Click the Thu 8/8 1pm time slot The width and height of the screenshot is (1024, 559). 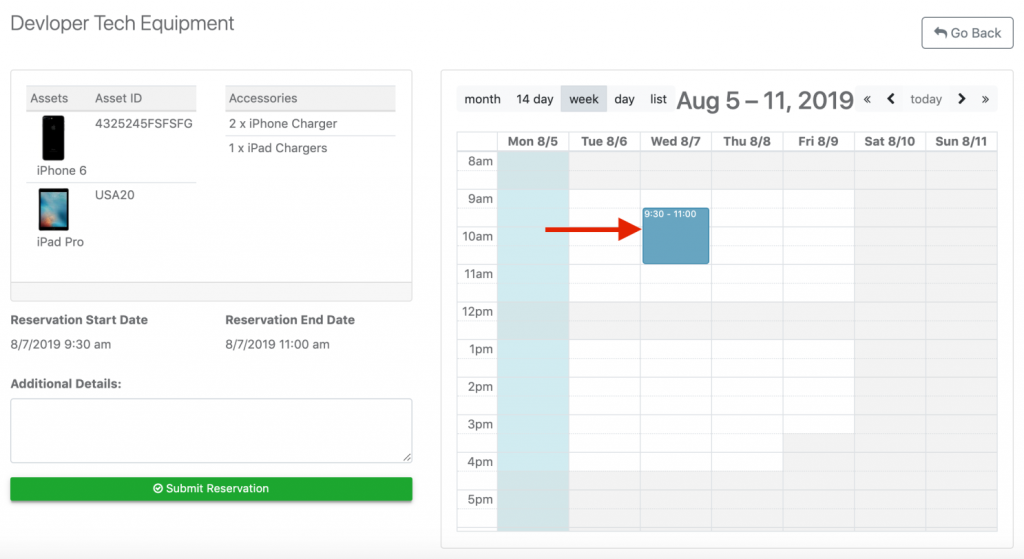(747, 349)
